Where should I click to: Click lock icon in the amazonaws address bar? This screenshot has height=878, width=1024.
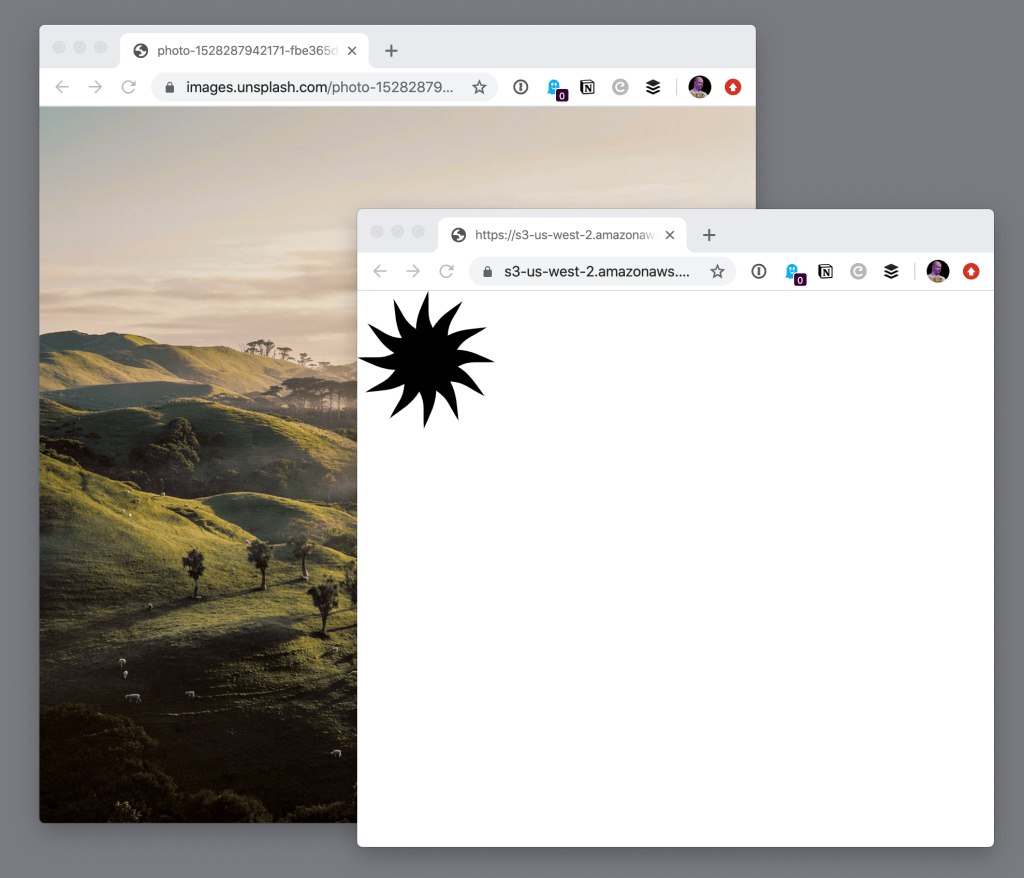487,271
